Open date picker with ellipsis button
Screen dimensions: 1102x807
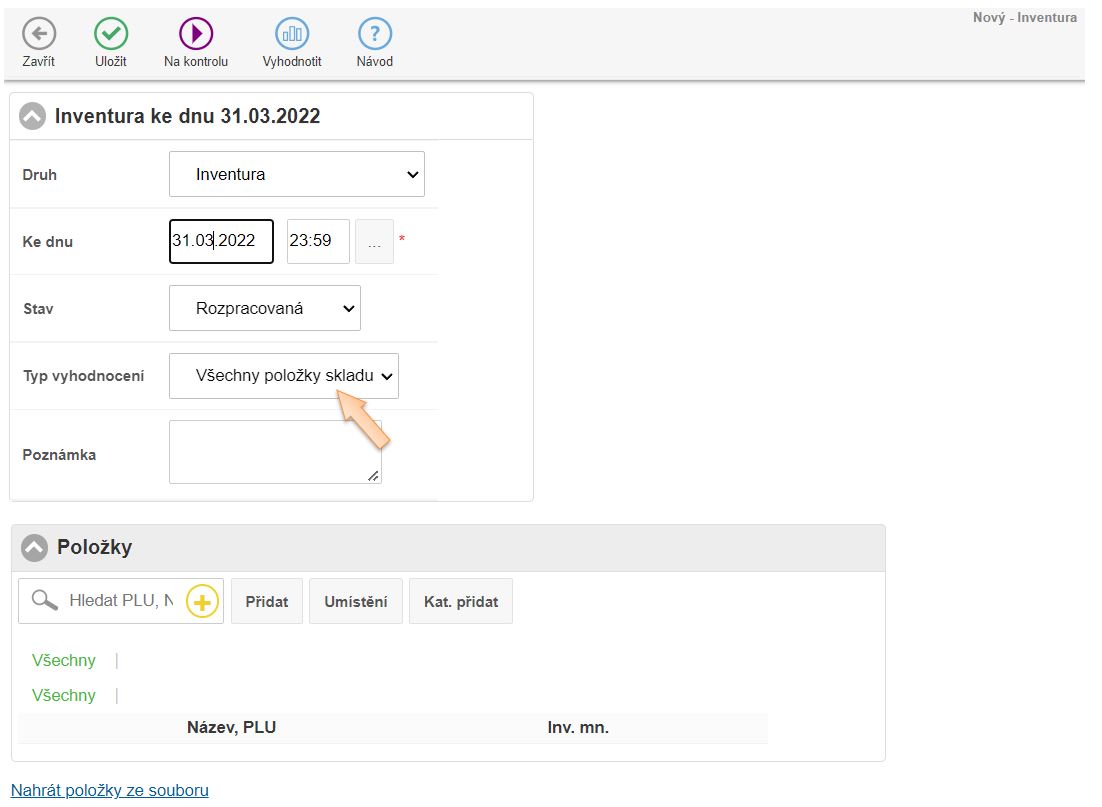click(374, 242)
